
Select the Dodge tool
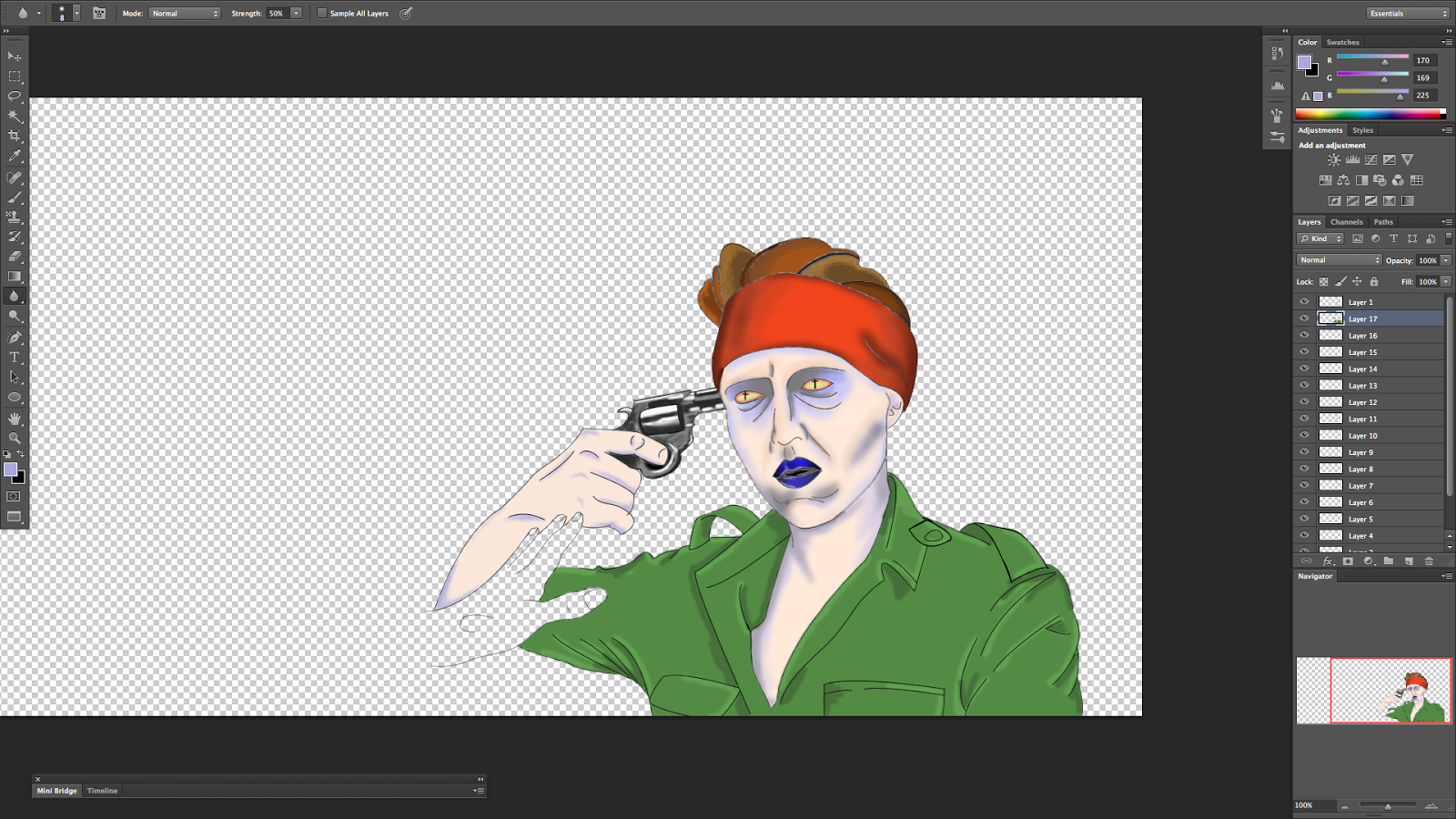point(15,316)
